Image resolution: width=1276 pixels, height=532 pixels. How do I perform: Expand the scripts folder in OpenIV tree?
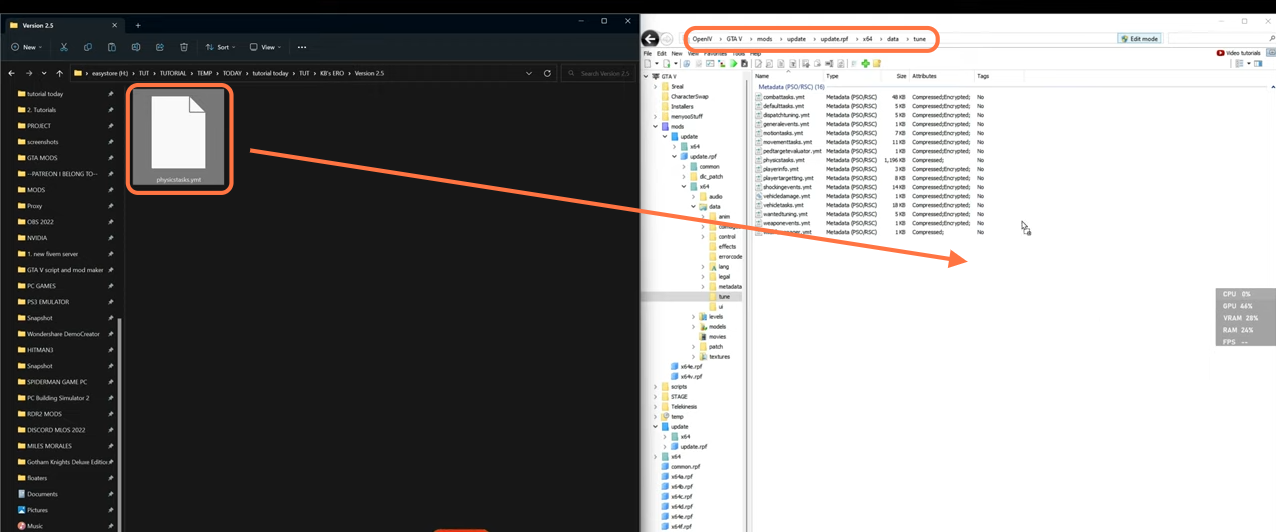[656, 387]
